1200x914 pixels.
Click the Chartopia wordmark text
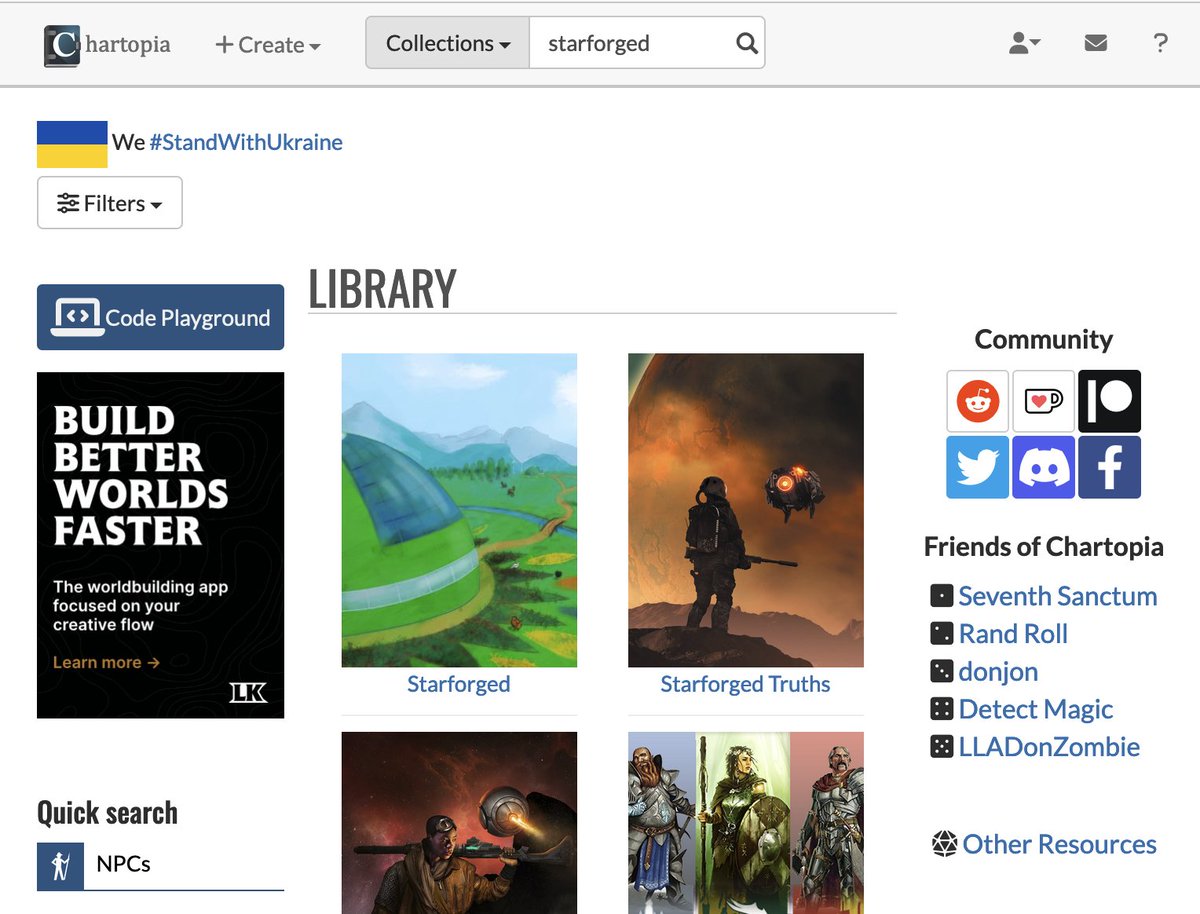point(128,45)
